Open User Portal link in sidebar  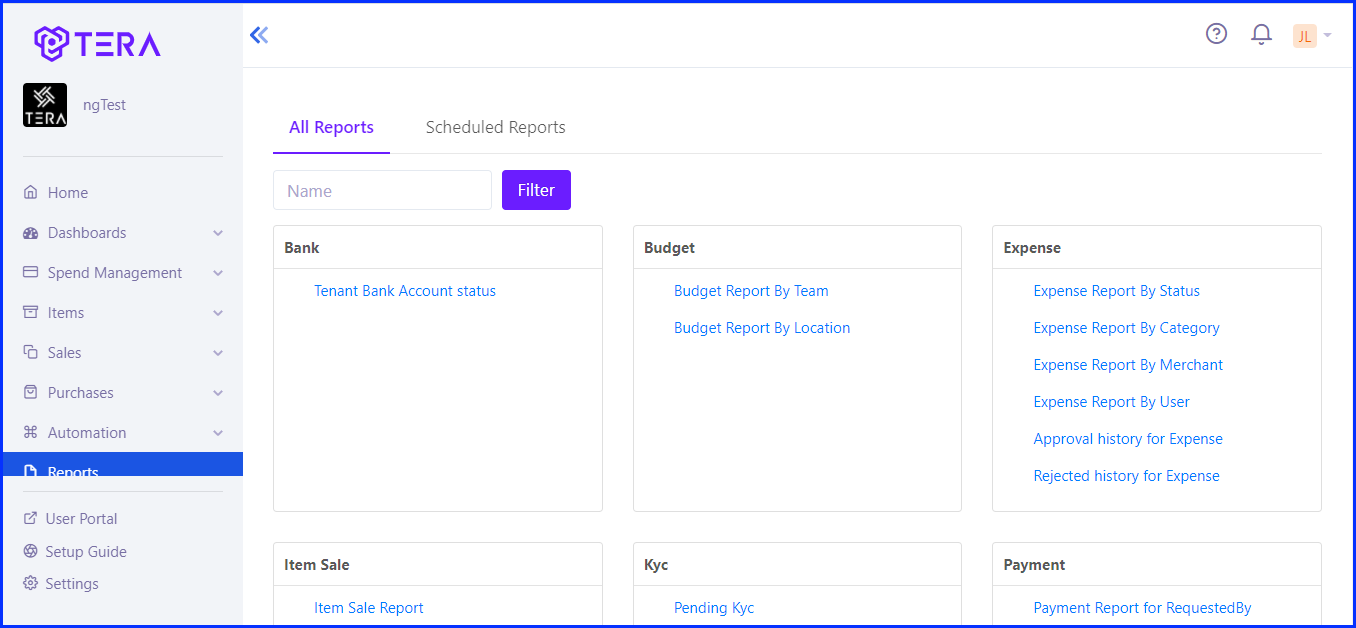81,519
